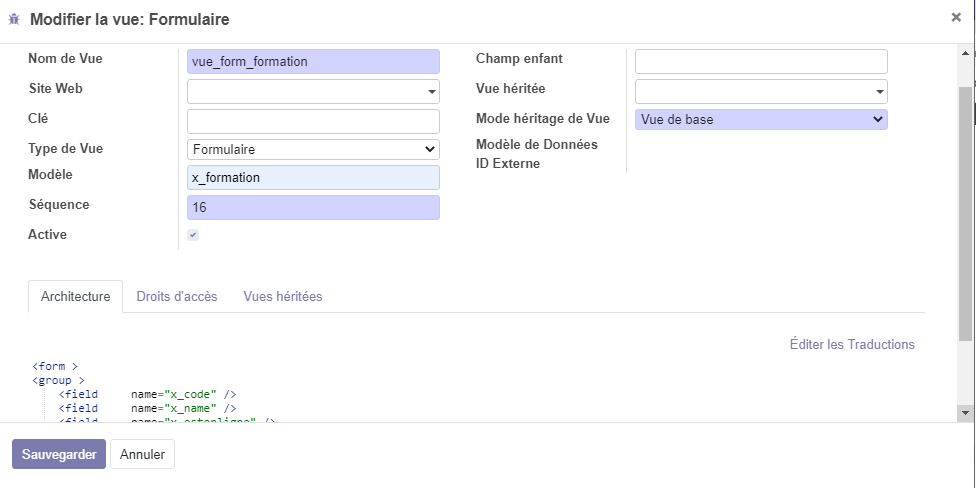Switch to the Droits d'accès tab
The height and width of the screenshot is (488, 976).
point(176,297)
